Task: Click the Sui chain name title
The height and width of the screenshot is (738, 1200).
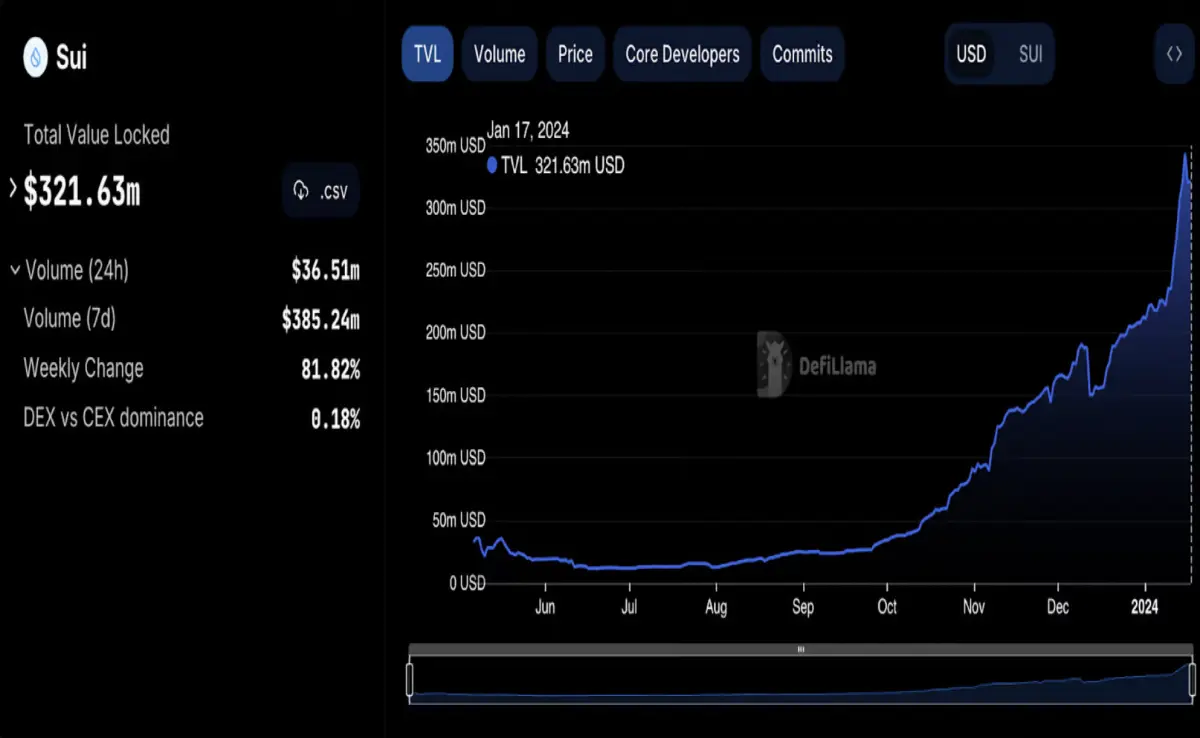Action: (x=72, y=57)
